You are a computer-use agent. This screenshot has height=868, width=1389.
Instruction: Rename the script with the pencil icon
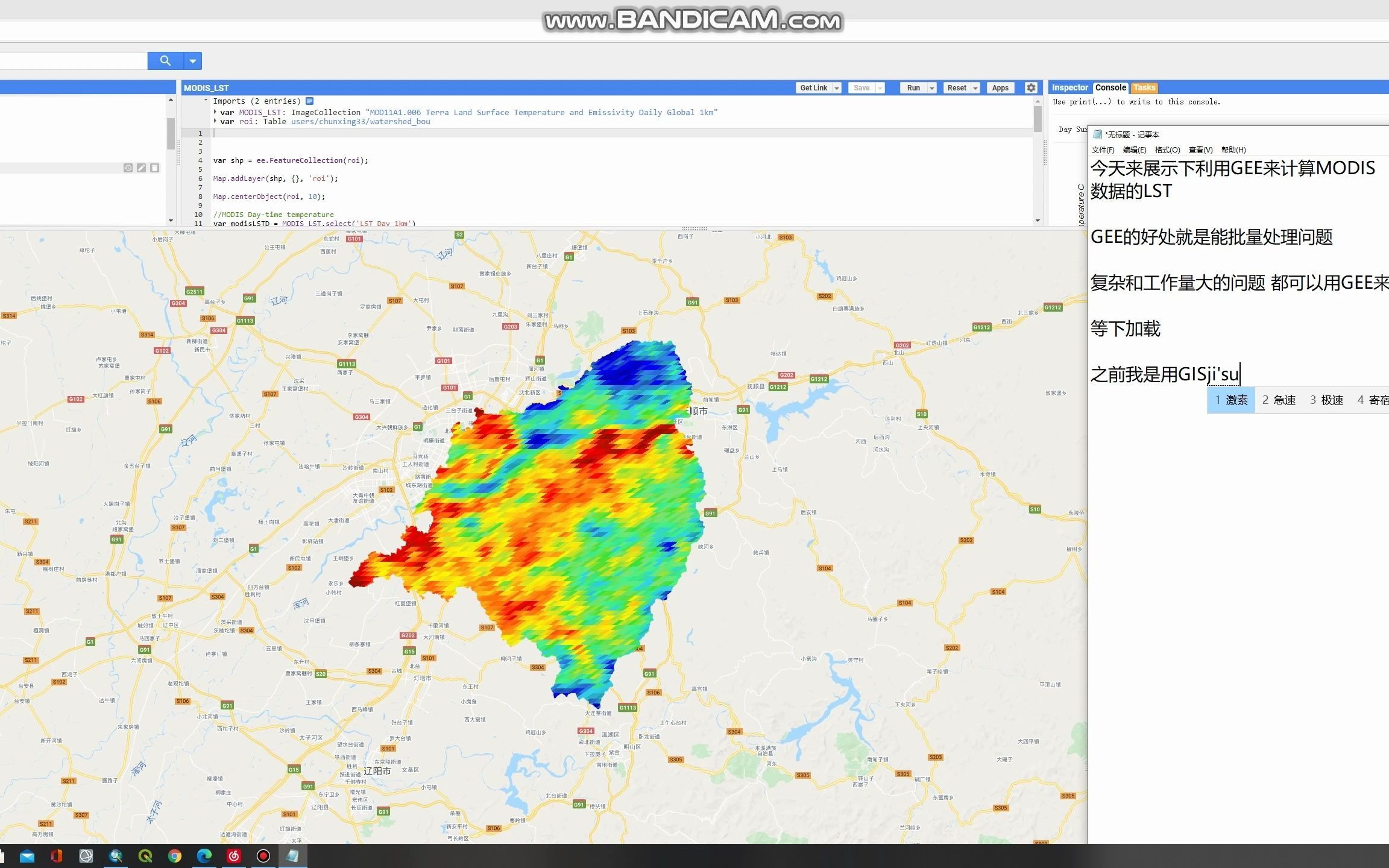[142, 168]
